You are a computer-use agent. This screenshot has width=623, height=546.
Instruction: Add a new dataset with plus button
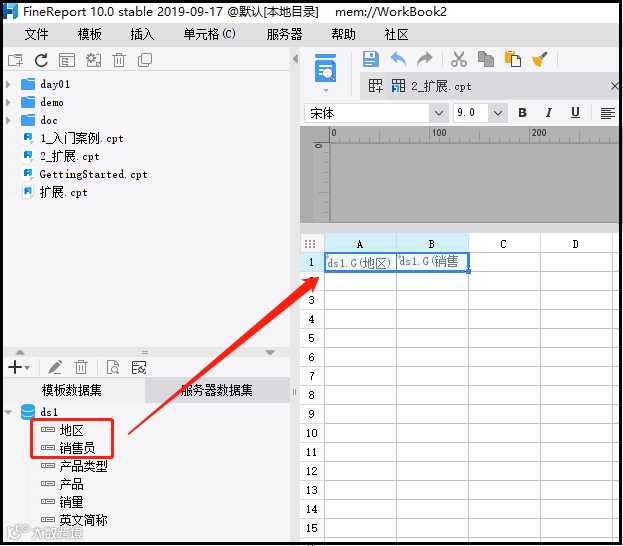pos(15,367)
